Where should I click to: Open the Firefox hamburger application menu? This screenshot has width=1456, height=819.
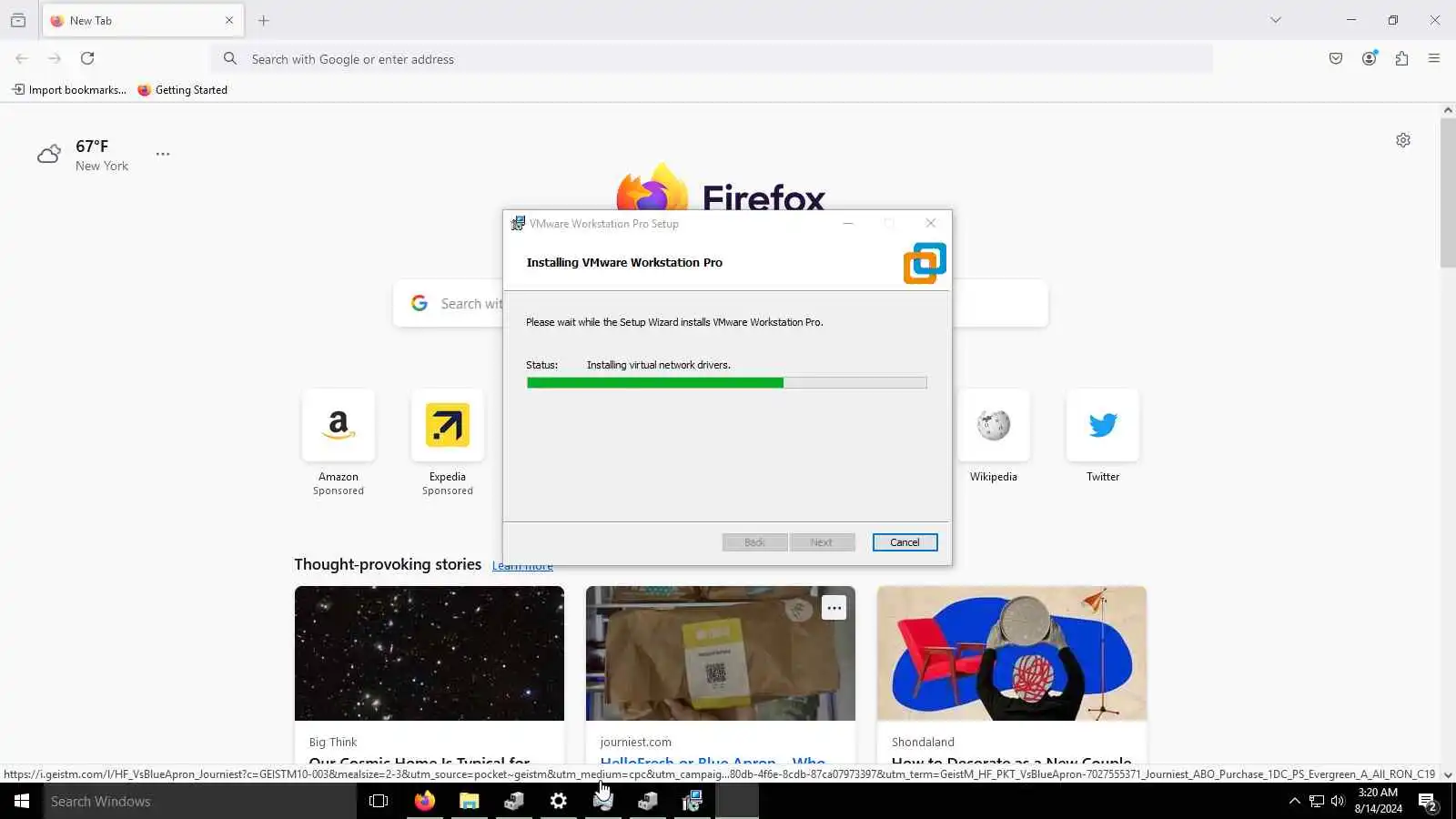(x=1434, y=58)
